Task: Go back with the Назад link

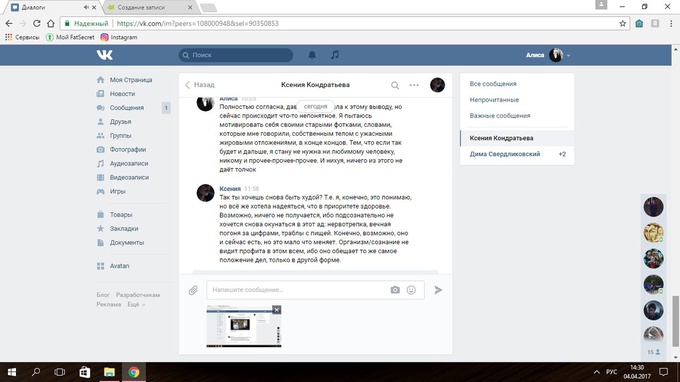Action: pos(199,85)
